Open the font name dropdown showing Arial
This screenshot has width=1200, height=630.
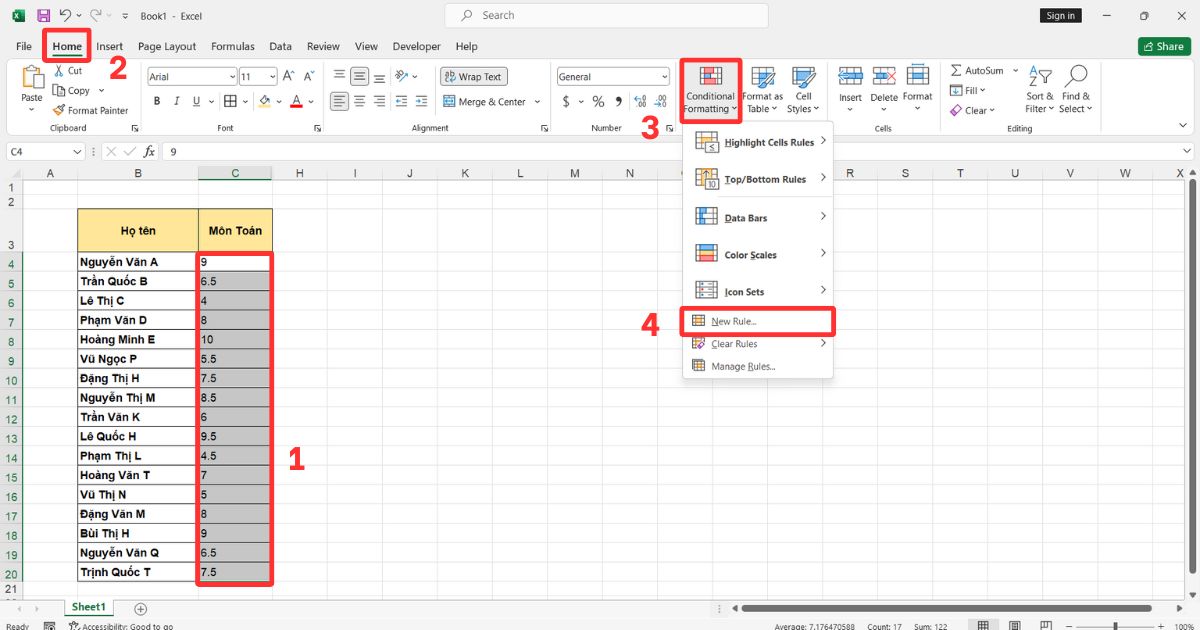coord(191,77)
